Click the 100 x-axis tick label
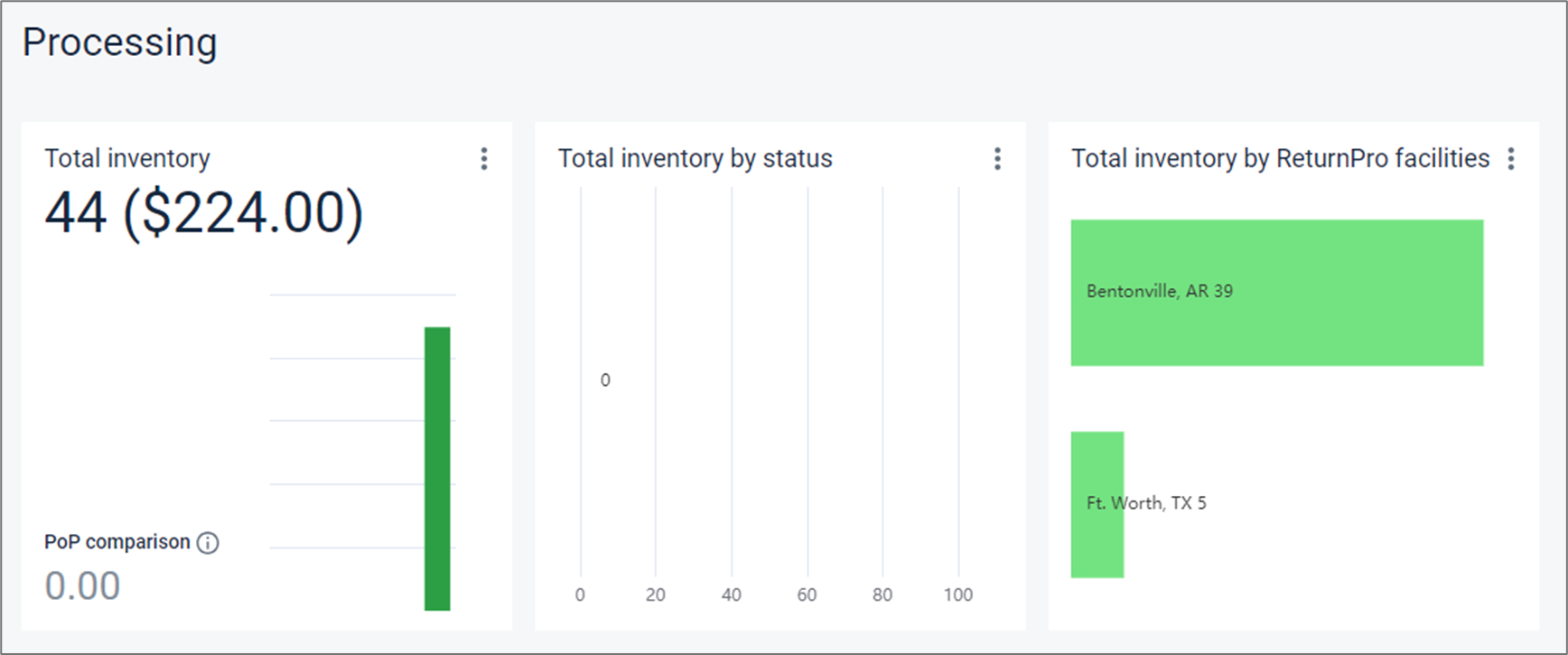The image size is (1568, 655). coord(957,594)
